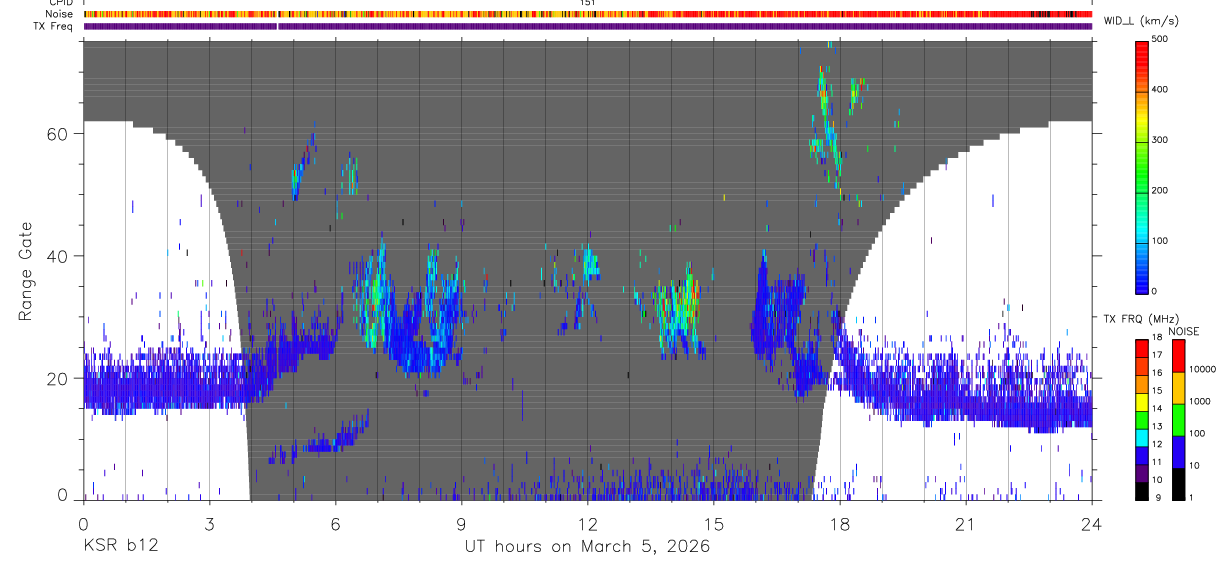Viewport: 1228px width, 567px height.
Task: Click the 18 hour tick label on x-axis
Action: pyautogui.click(x=840, y=523)
